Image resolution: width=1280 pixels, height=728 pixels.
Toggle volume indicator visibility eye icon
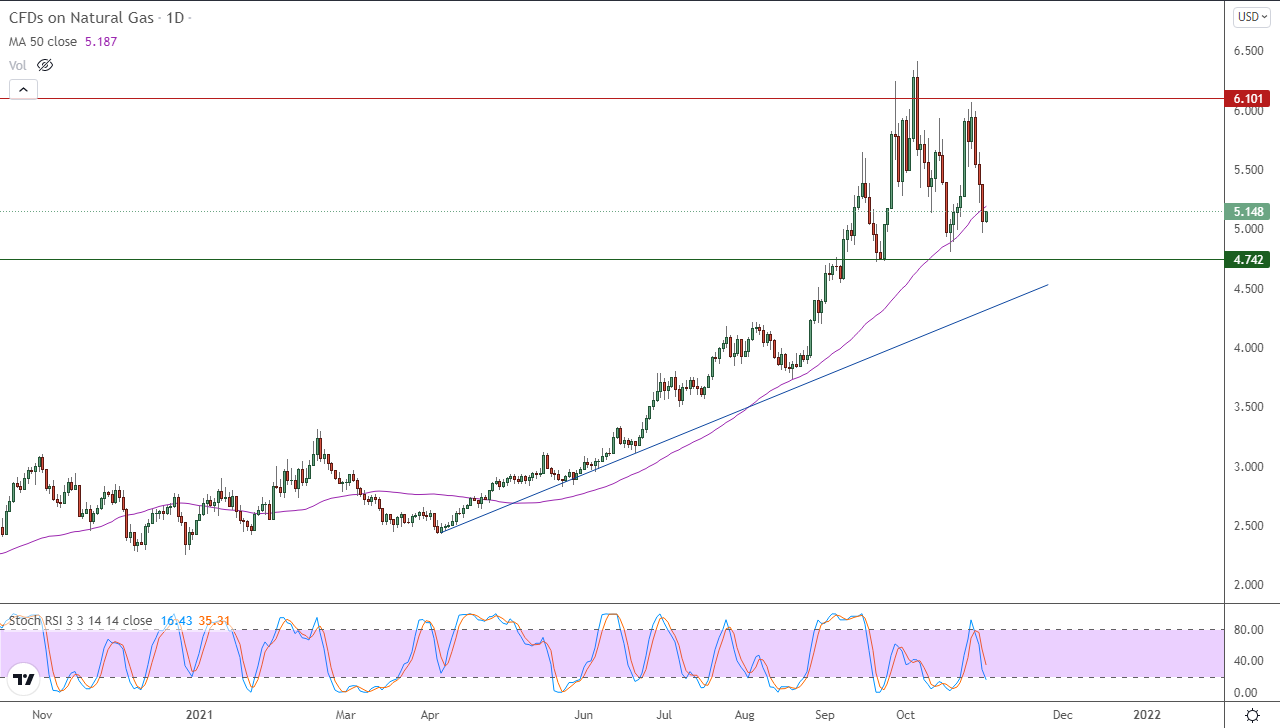(44, 65)
